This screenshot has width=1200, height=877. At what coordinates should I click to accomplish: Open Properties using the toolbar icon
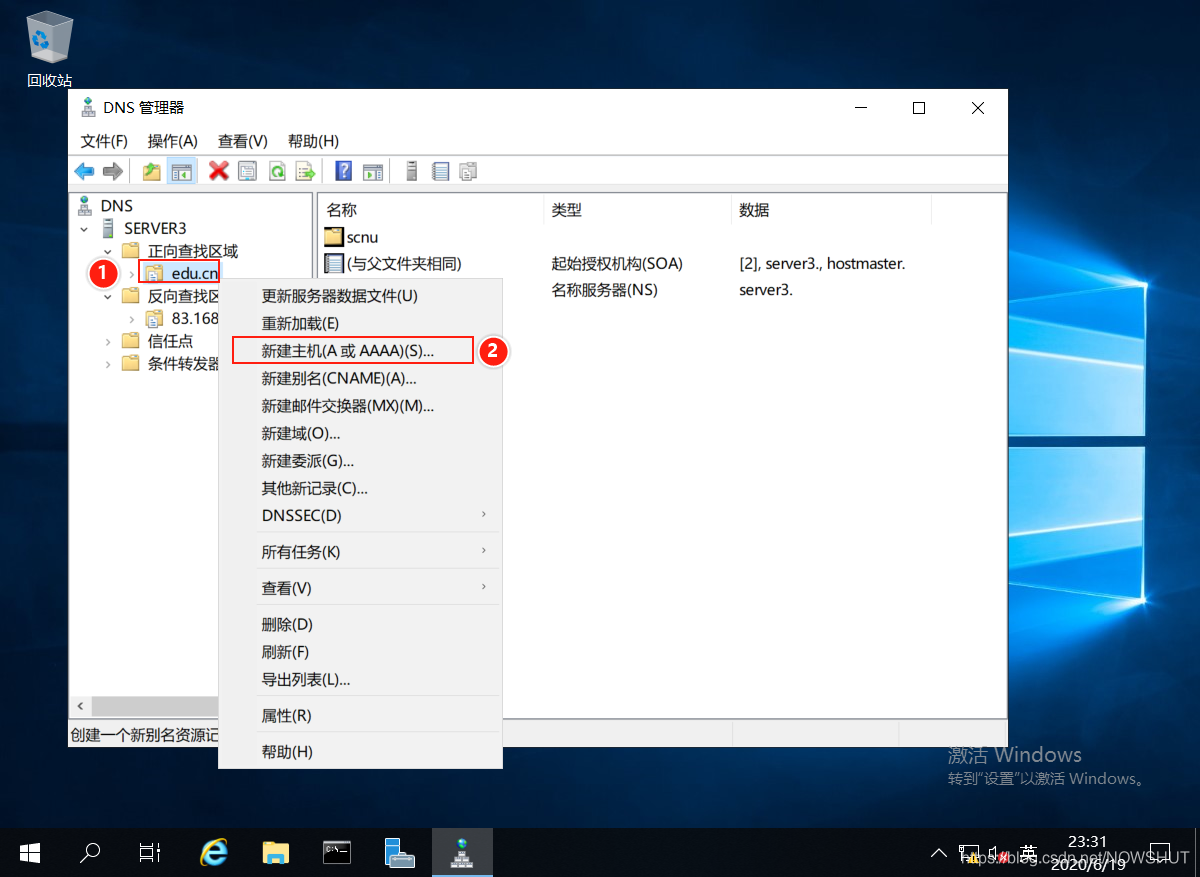click(x=246, y=170)
